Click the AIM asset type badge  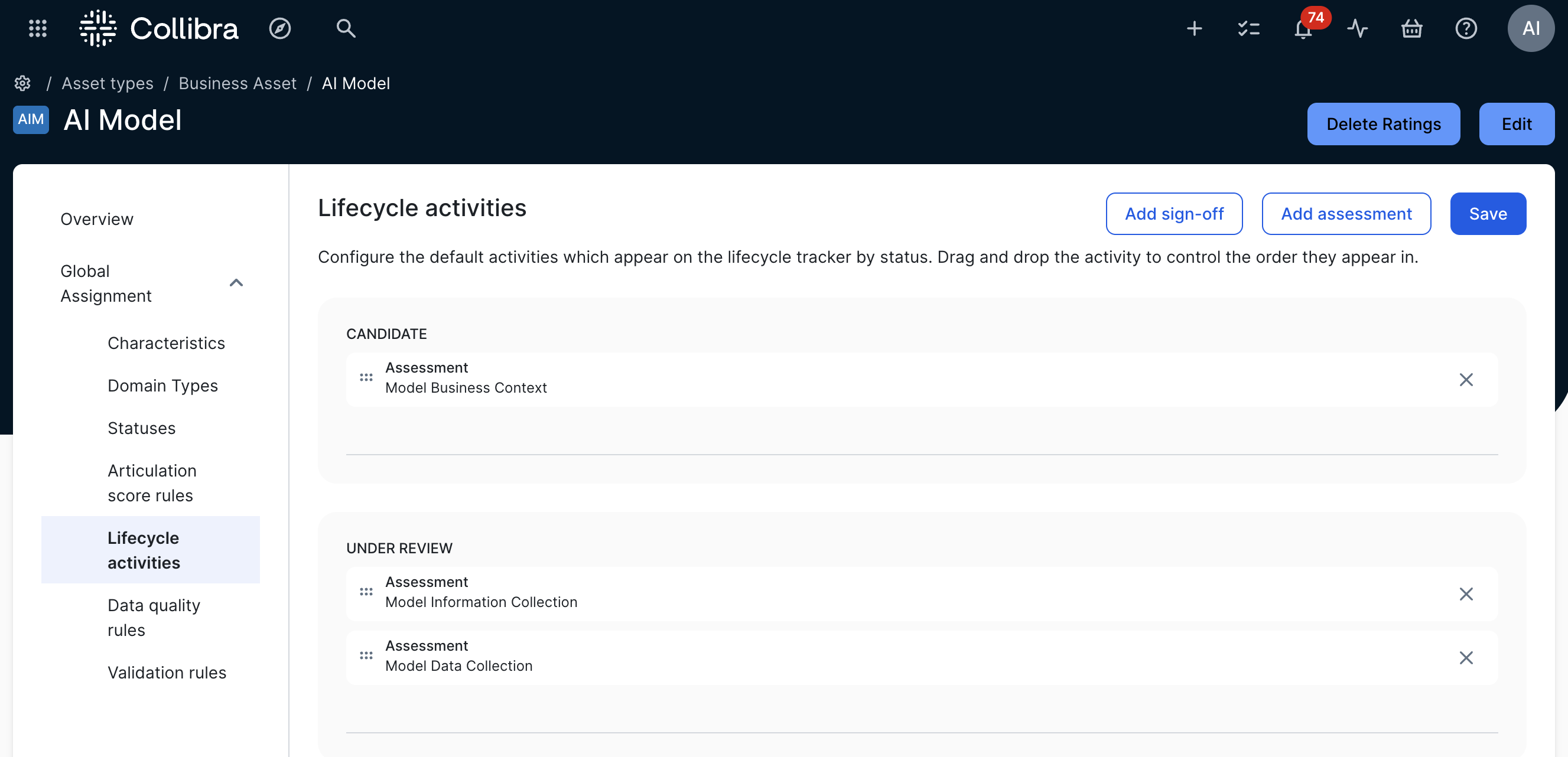click(x=31, y=119)
